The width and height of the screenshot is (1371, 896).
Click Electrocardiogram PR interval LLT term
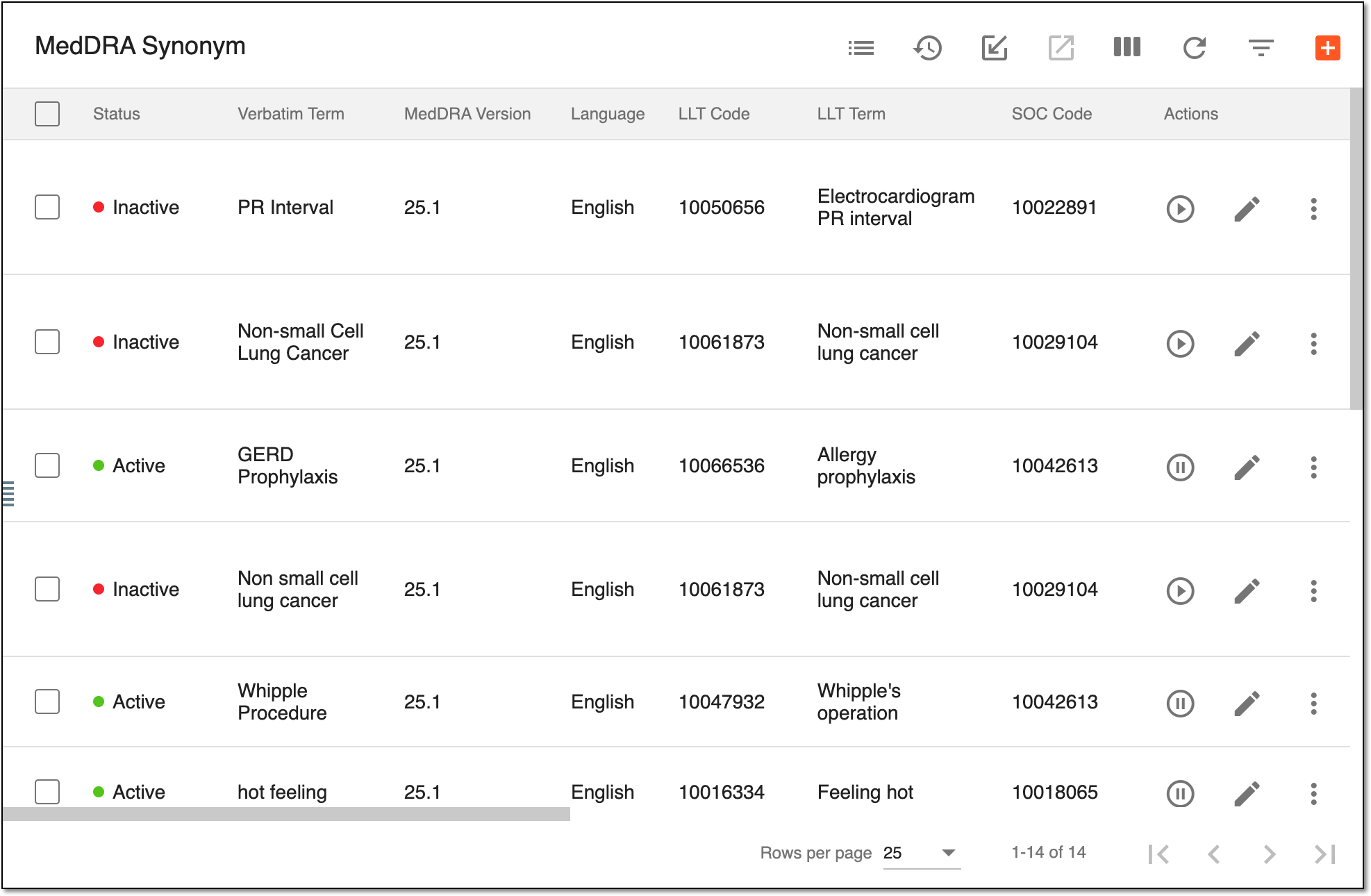click(x=896, y=207)
